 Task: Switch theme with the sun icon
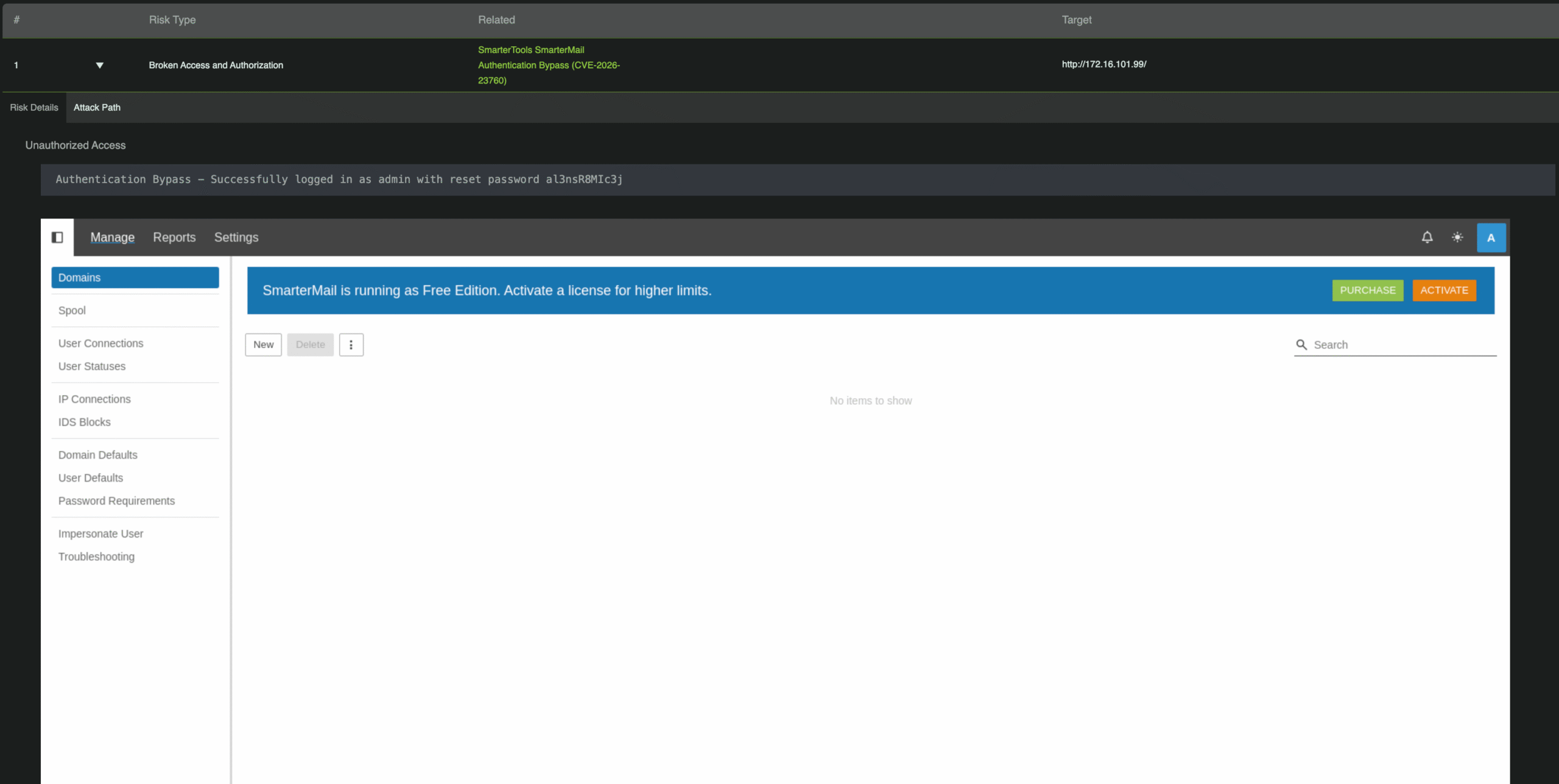pos(1457,237)
